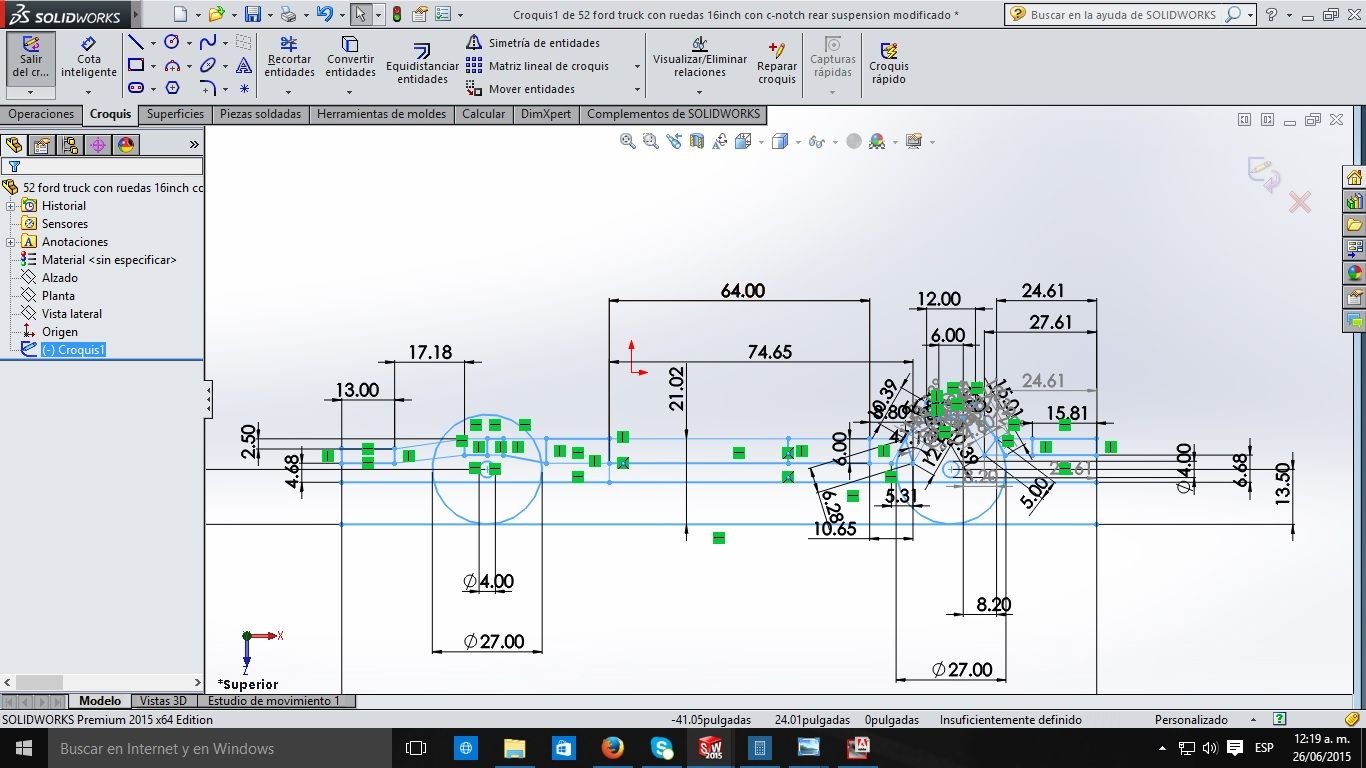Open the ConfigurationManager tab icon
This screenshot has height=768, width=1366.
70,145
